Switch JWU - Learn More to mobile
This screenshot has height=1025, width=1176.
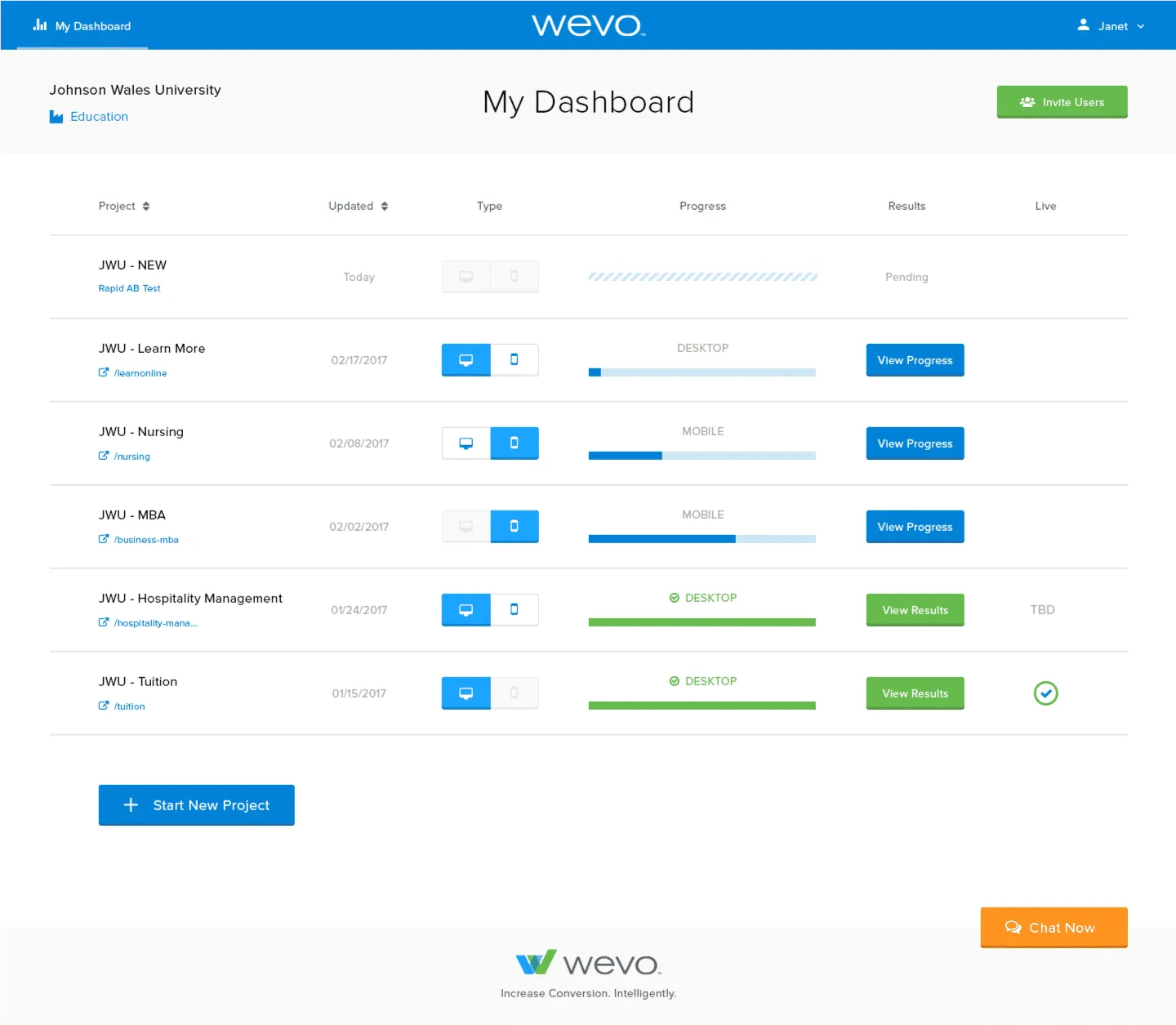coord(514,360)
